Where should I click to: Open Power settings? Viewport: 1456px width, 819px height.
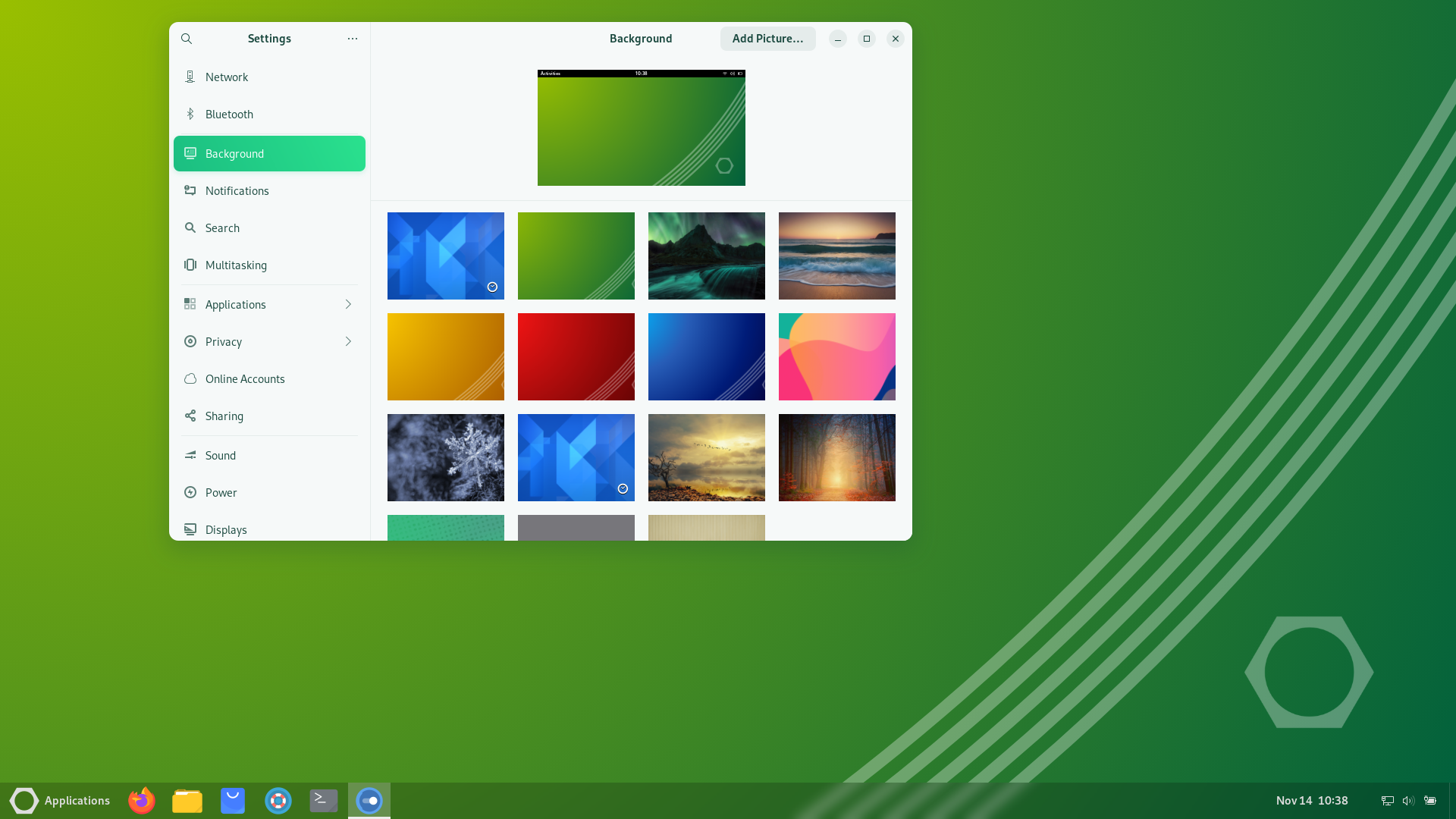pyautogui.click(x=269, y=493)
